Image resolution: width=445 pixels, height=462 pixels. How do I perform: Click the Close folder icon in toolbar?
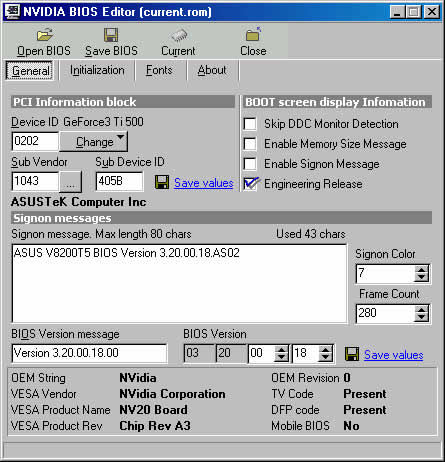253,34
